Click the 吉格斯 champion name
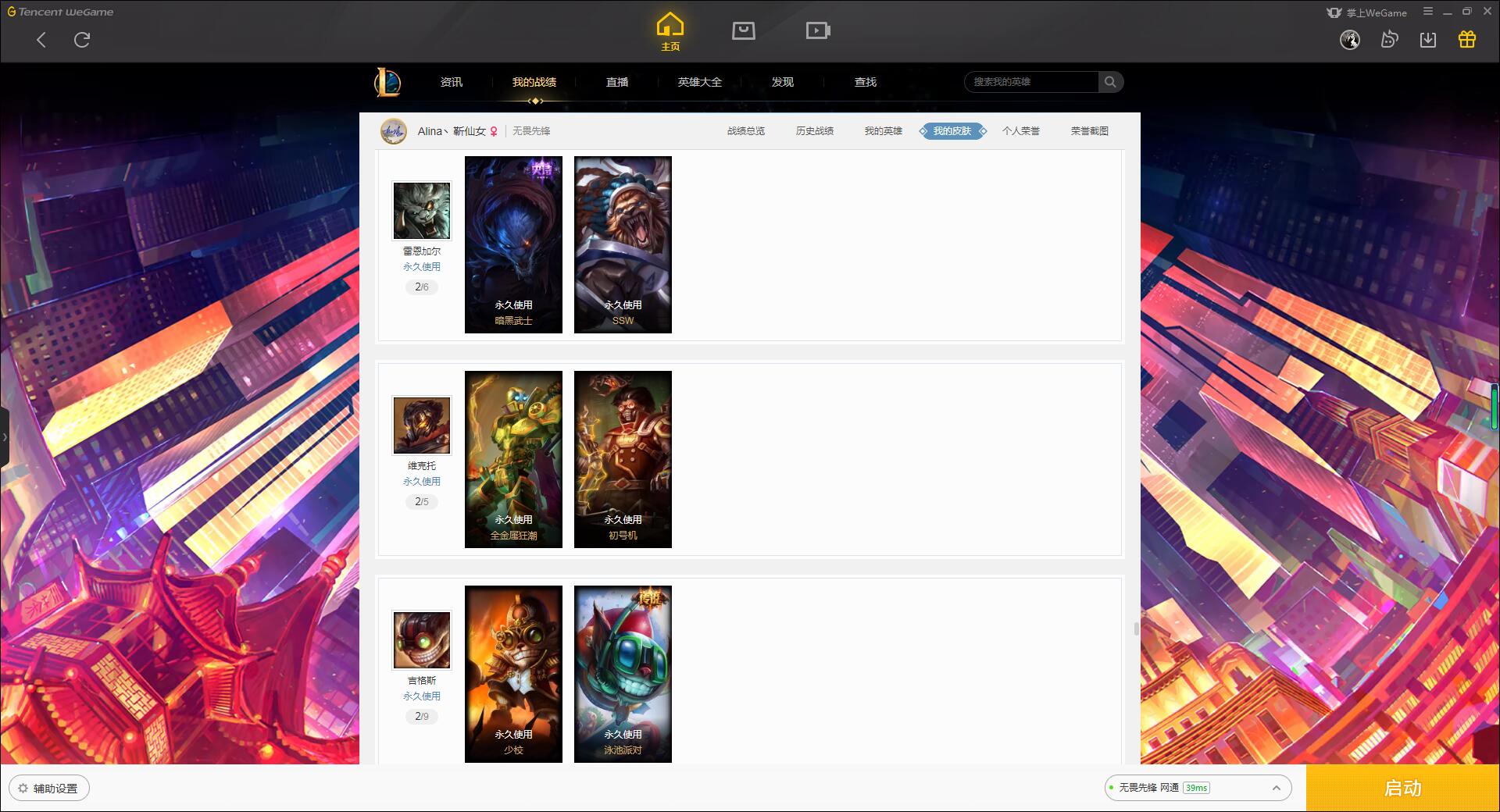Screen dimensions: 1500x812 (422, 681)
